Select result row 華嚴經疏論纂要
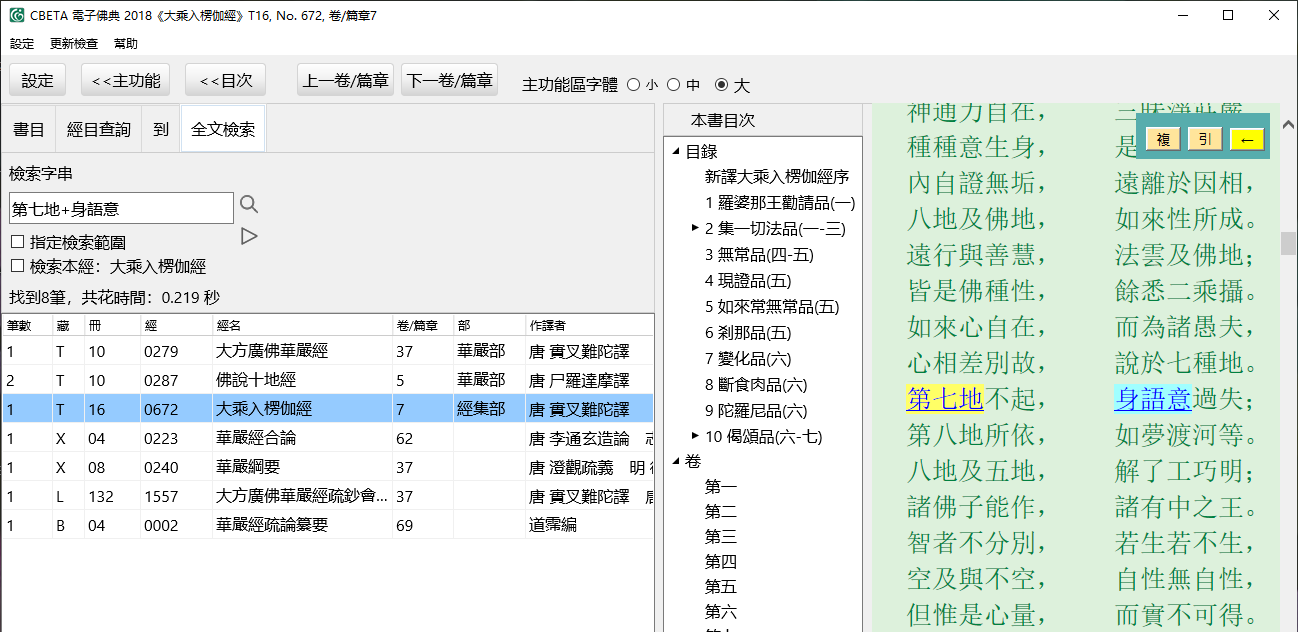 (x=327, y=525)
